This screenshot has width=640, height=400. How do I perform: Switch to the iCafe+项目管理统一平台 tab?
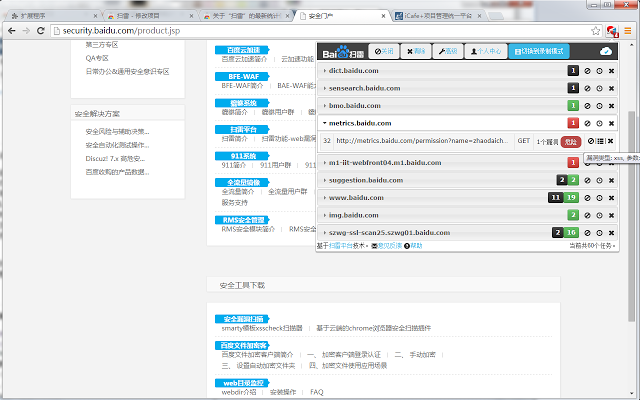point(438,16)
